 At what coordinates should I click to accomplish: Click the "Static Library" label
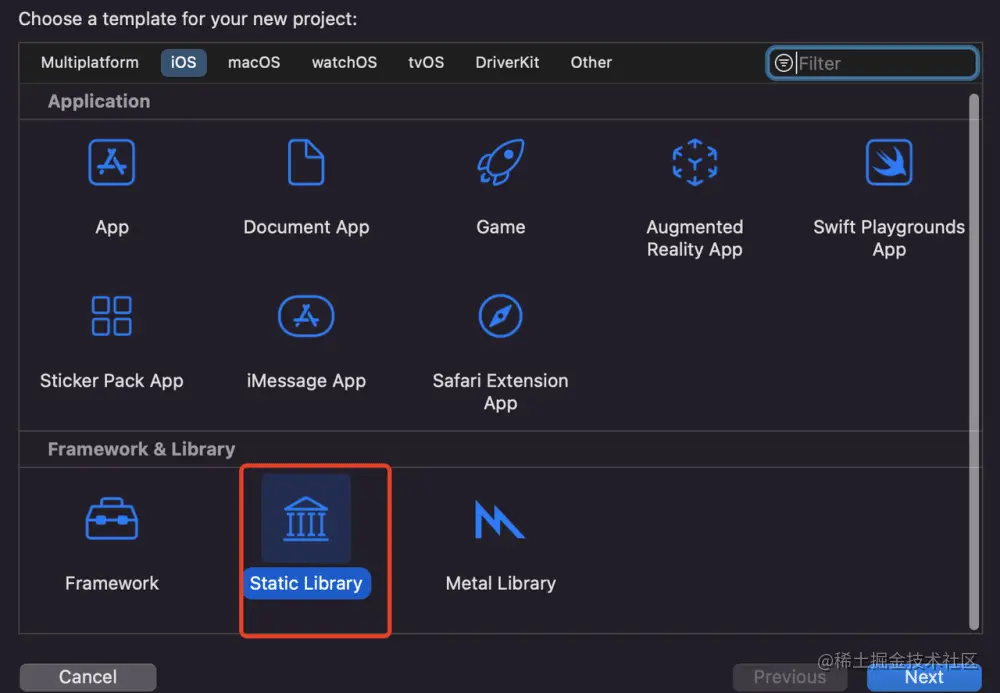(x=306, y=583)
